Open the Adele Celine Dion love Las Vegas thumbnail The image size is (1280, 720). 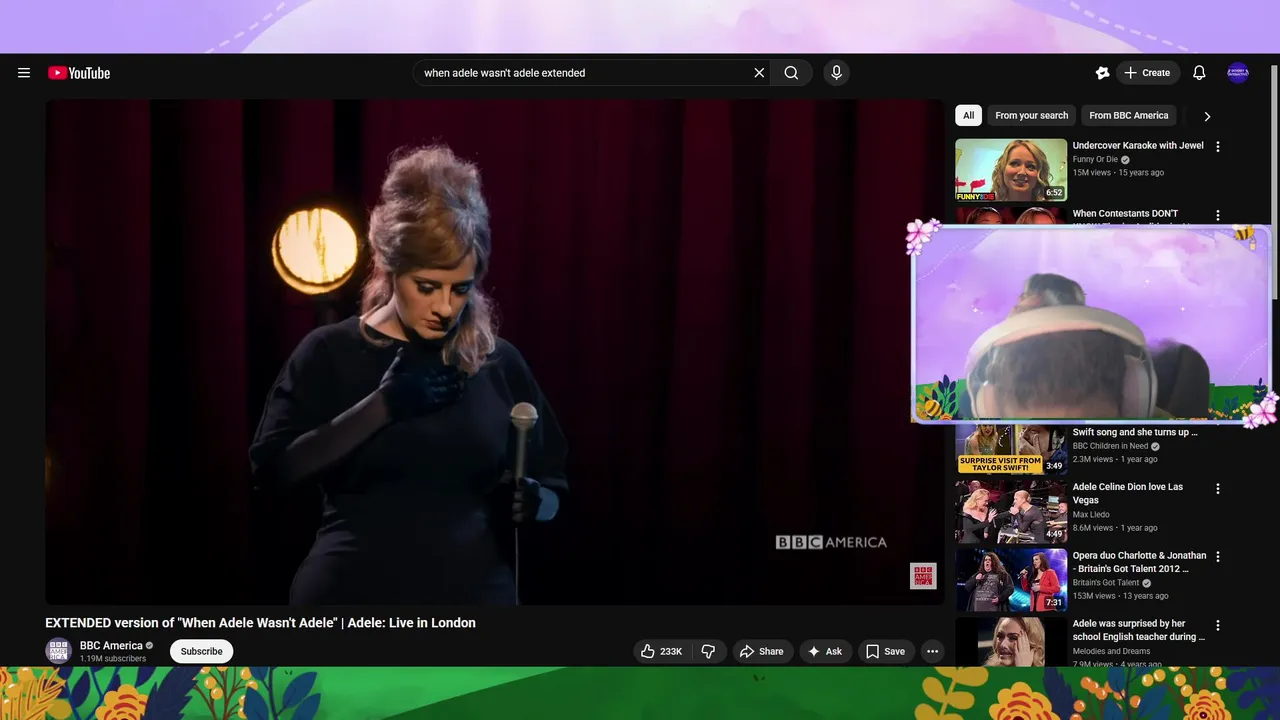point(1011,512)
